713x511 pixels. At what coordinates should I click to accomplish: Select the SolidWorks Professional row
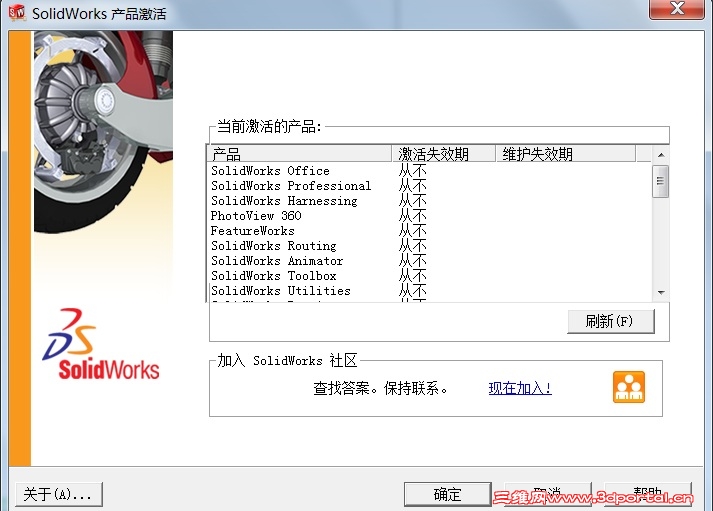point(431,186)
